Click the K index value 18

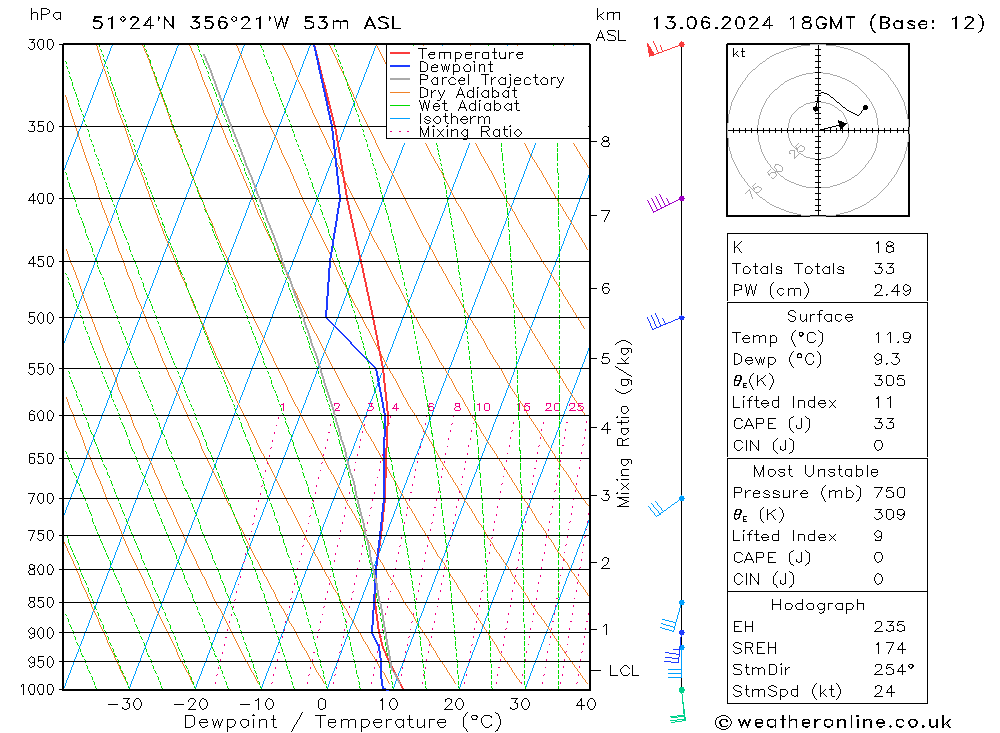pyautogui.click(x=885, y=248)
